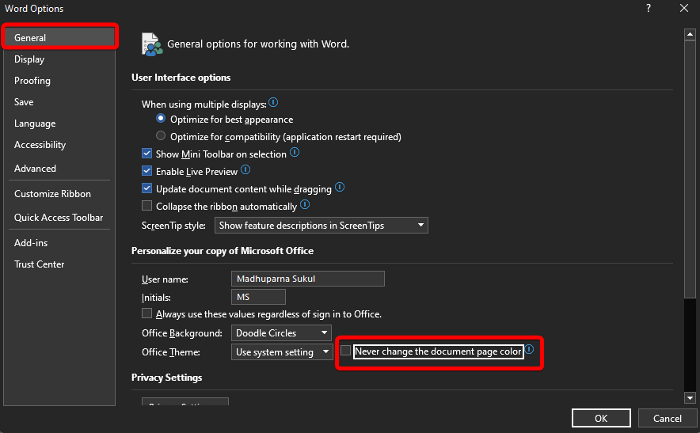This screenshot has height=433, width=700.
Task: Enable Never change the document page color
Action: pos(346,351)
